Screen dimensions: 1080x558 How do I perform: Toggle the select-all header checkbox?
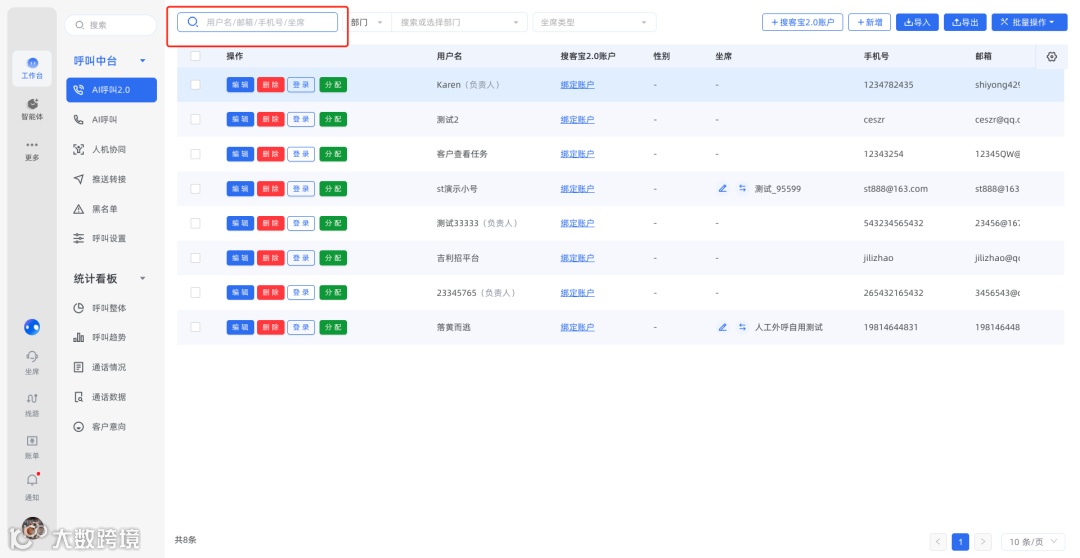196,56
